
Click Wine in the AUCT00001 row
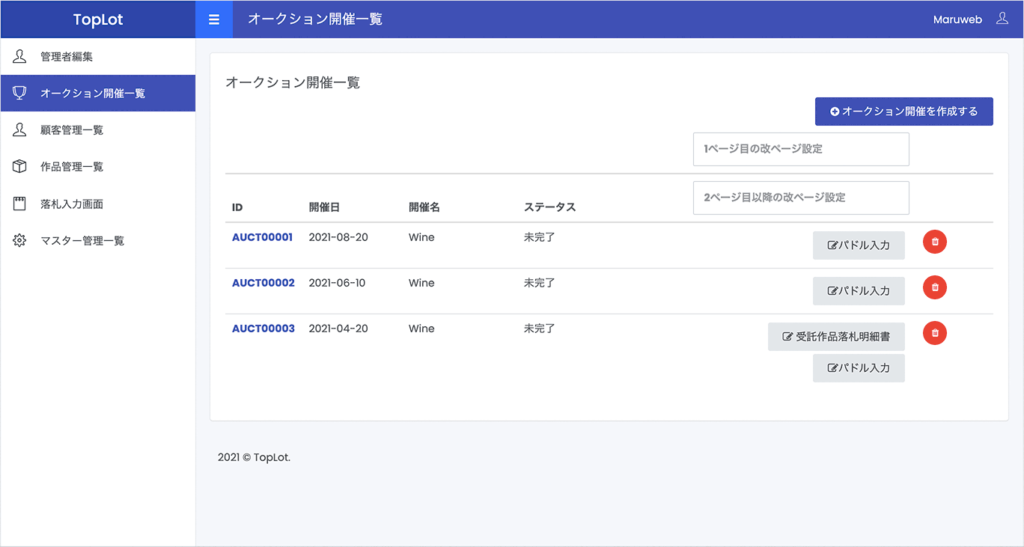tap(421, 238)
